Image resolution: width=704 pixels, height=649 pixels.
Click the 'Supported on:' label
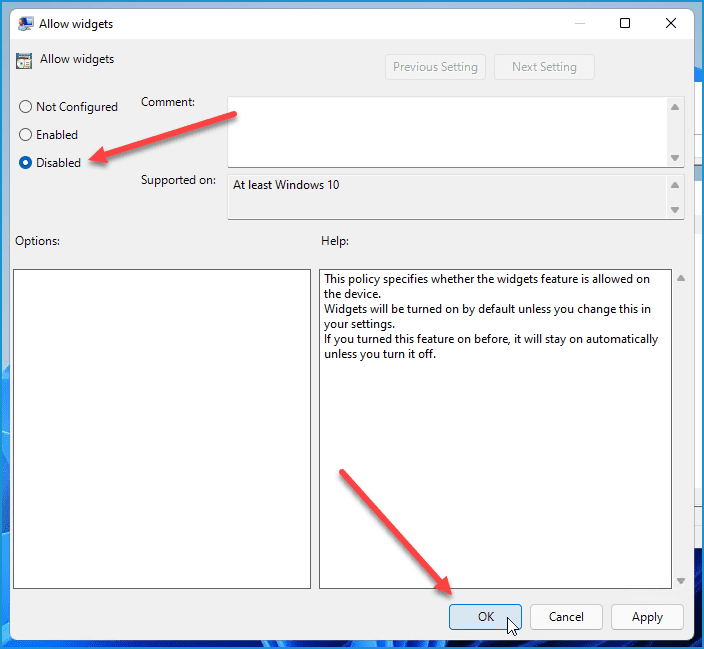[x=178, y=180]
